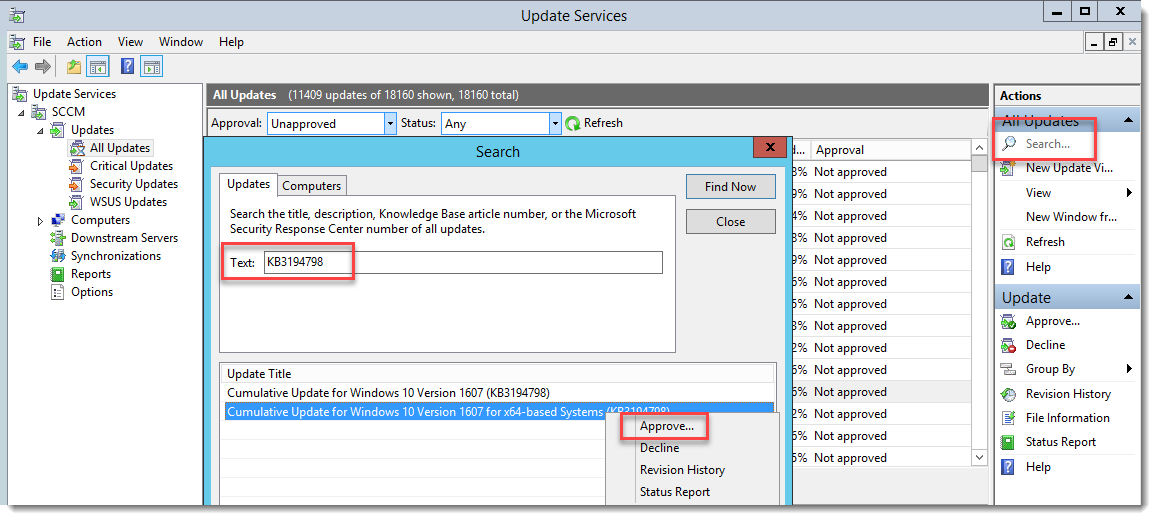Switch to the Computers tab in Search
Viewport: 1156px width, 520px height.
pyautogui.click(x=312, y=185)
